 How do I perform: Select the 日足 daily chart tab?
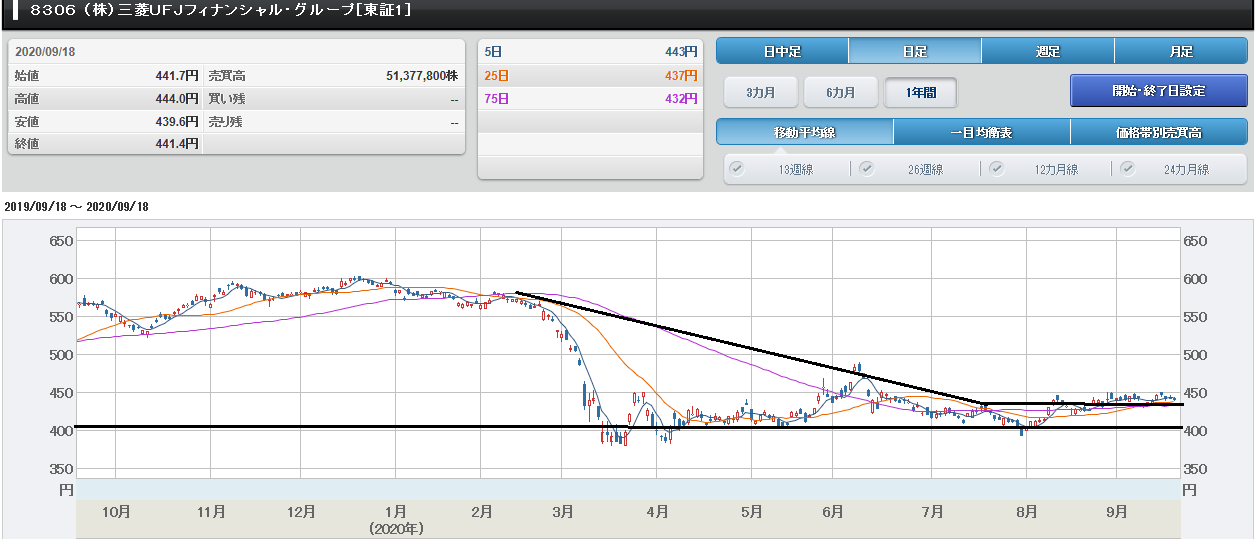tap(915, 51)
